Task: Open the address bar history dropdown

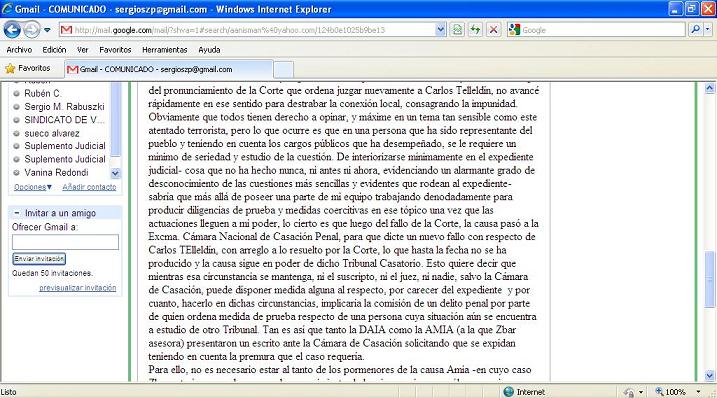Action: [x=440, y=30]
